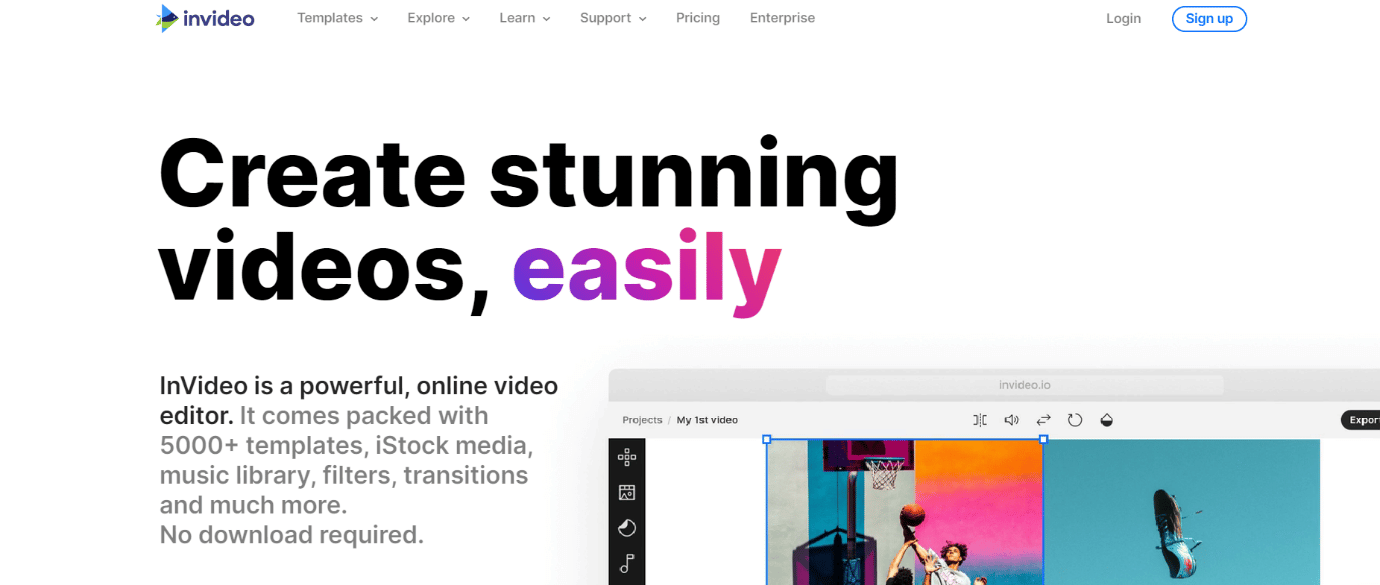Open the sticker icon in sidebar

627,528
